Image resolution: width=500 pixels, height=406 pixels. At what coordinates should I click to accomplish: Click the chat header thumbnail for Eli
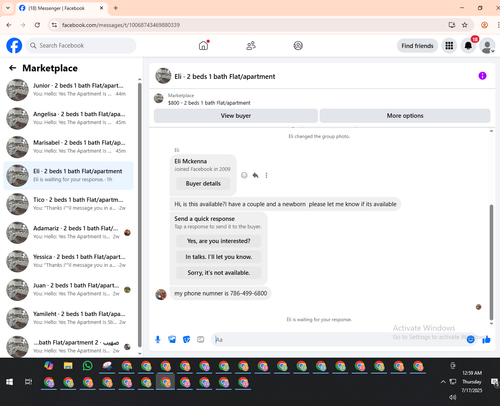[163, 76]
